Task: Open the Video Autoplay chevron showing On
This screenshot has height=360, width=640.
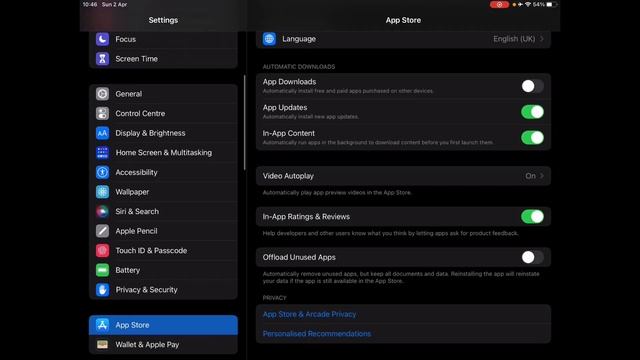Action: [x=542, y=176]
